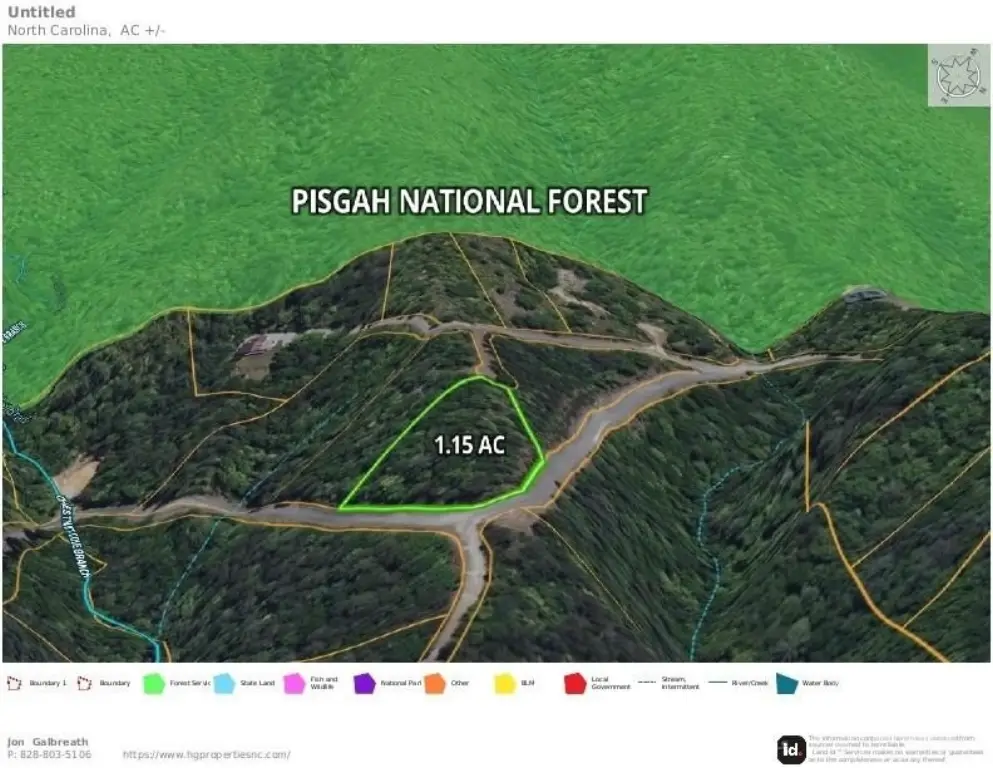Click the North Carolina, AC +/- subtitle
The height and width of the screenshot is (768, 993).
pos(87,29)
